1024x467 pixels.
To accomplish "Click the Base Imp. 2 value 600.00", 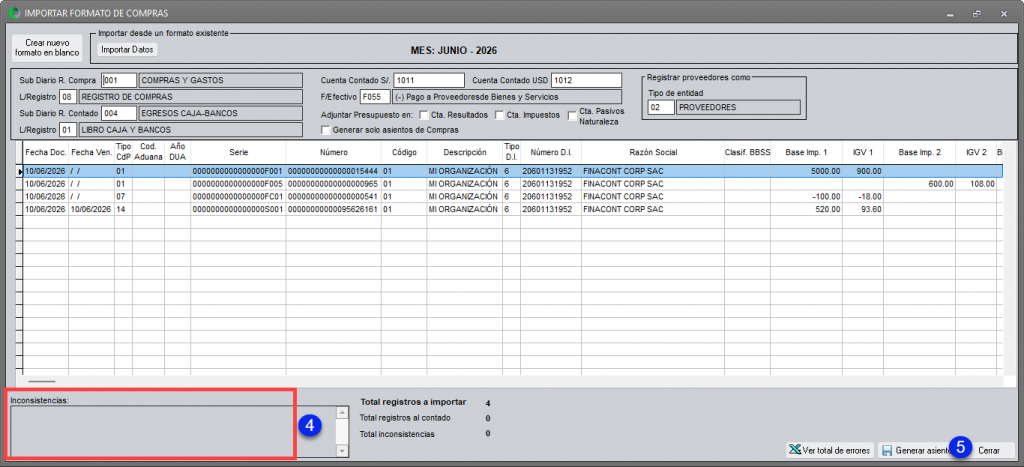I will 920,184.
